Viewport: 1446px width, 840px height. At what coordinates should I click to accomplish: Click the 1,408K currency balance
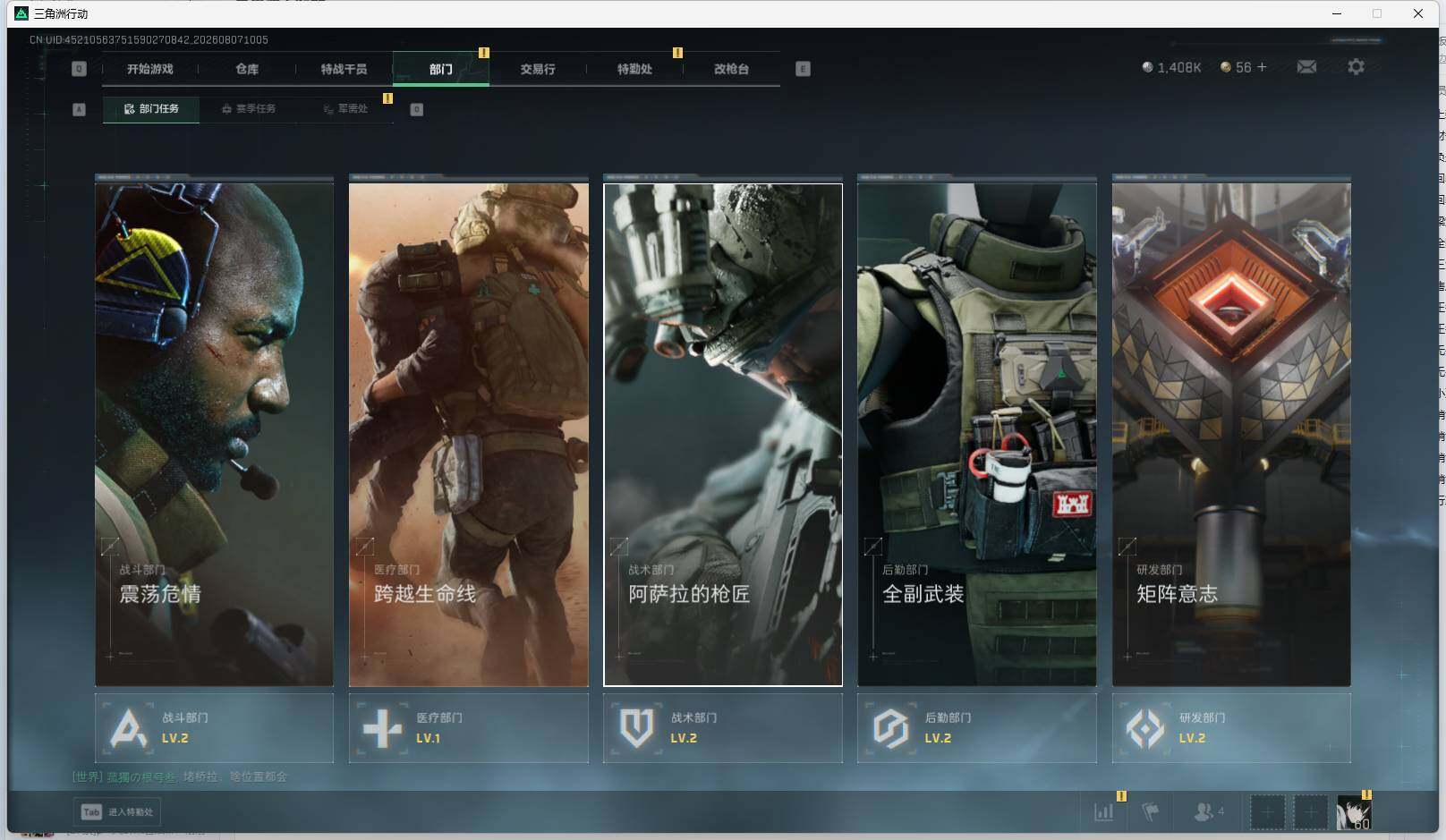[1172, 67]
